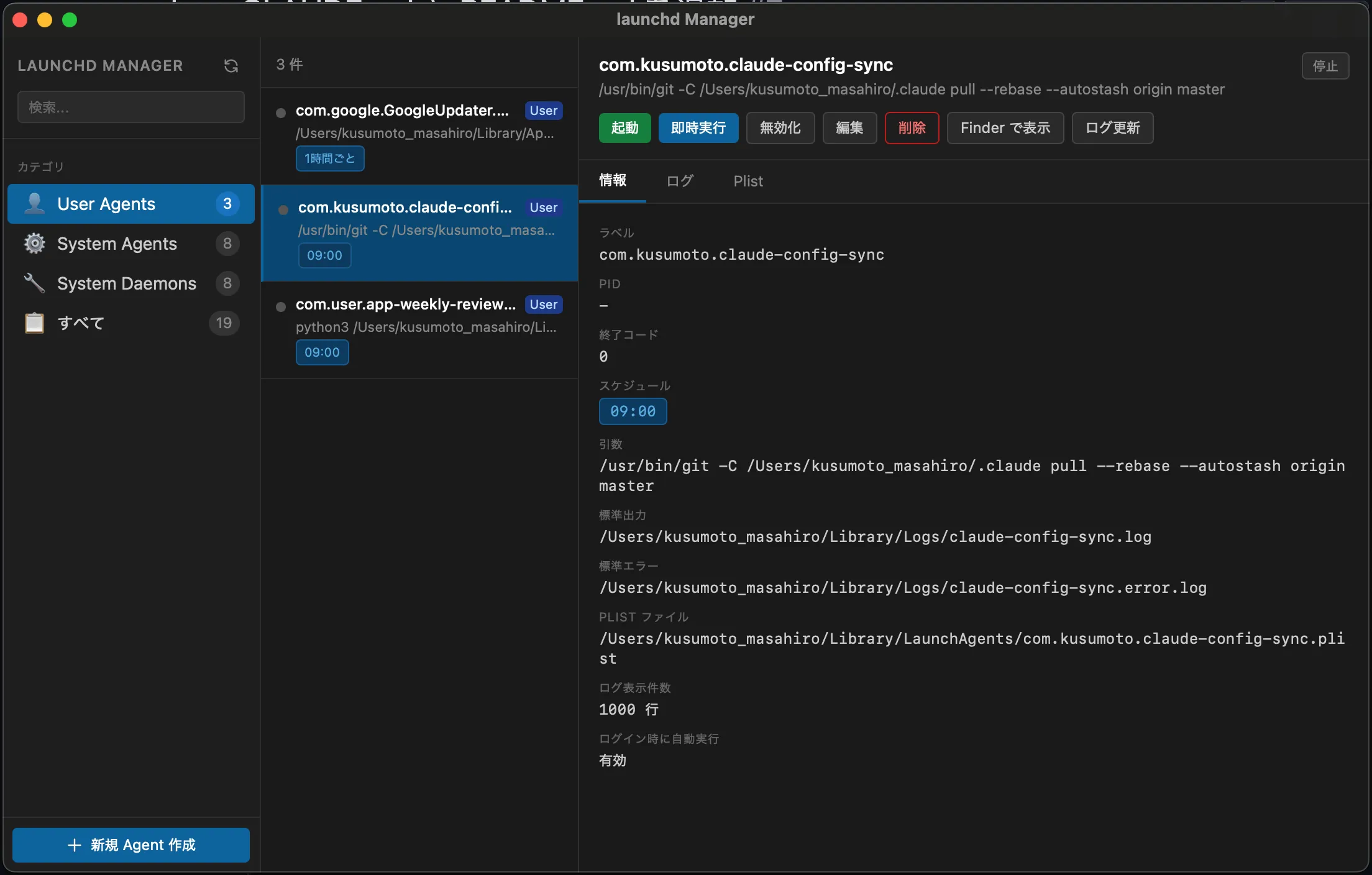Click the 09:00 badge under app-weekly-review
Screen dimensions: 1372x875
pyautogui.click(x=322, y=352)
